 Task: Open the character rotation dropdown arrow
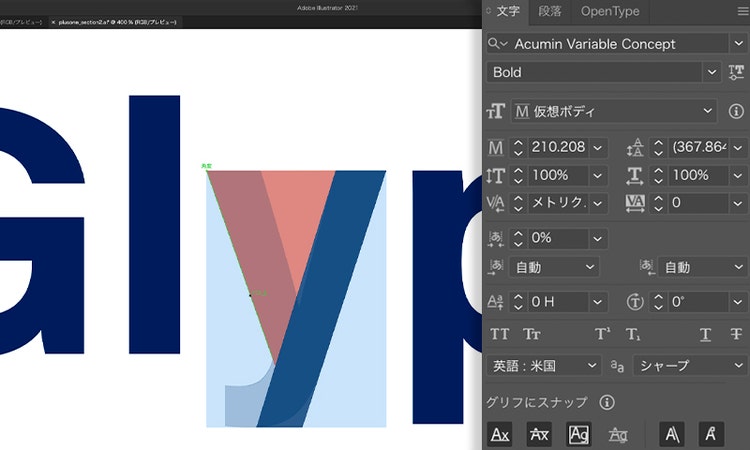[x=738, y=302]
